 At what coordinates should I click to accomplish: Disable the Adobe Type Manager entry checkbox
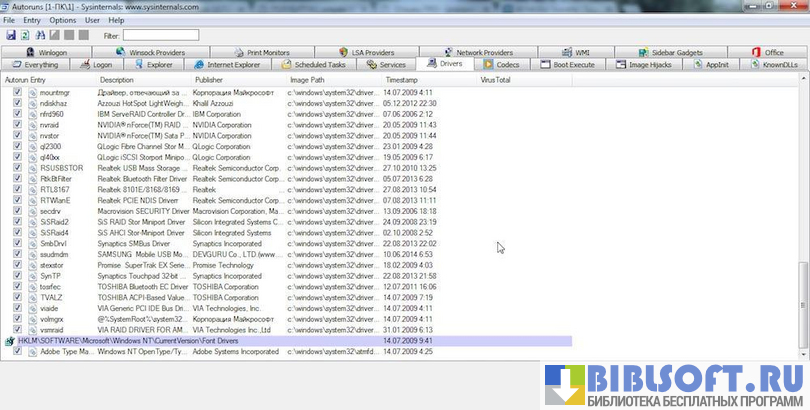pos(18,352)
